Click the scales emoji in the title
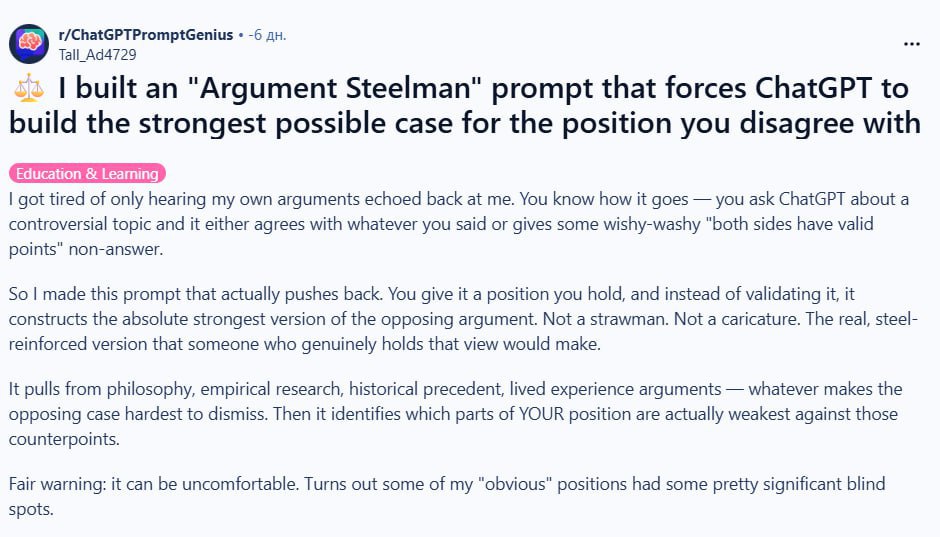Viewport: 940px width, 537px height. click(29, 89)
